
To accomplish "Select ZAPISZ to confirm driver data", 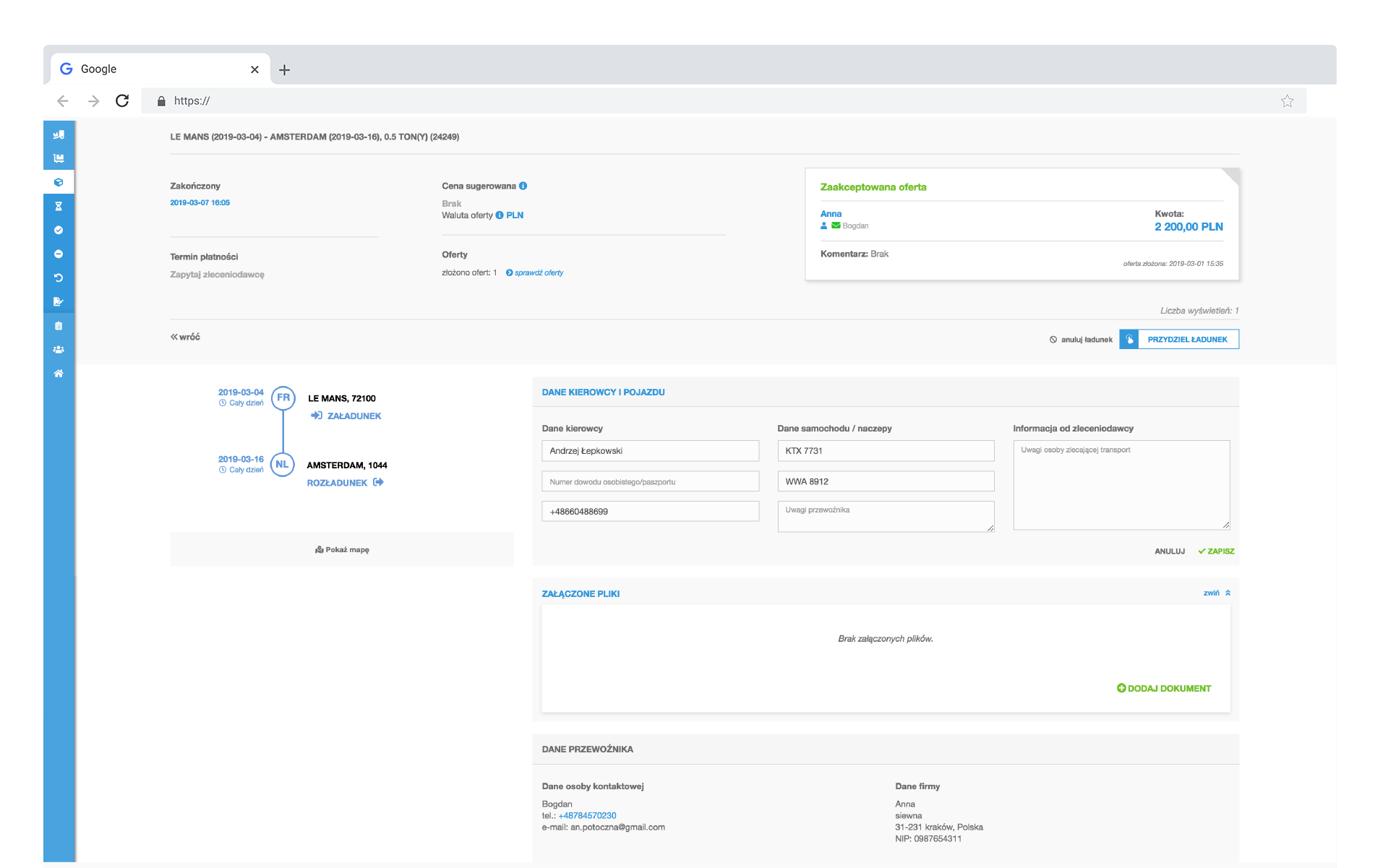I will point(1215,551).
